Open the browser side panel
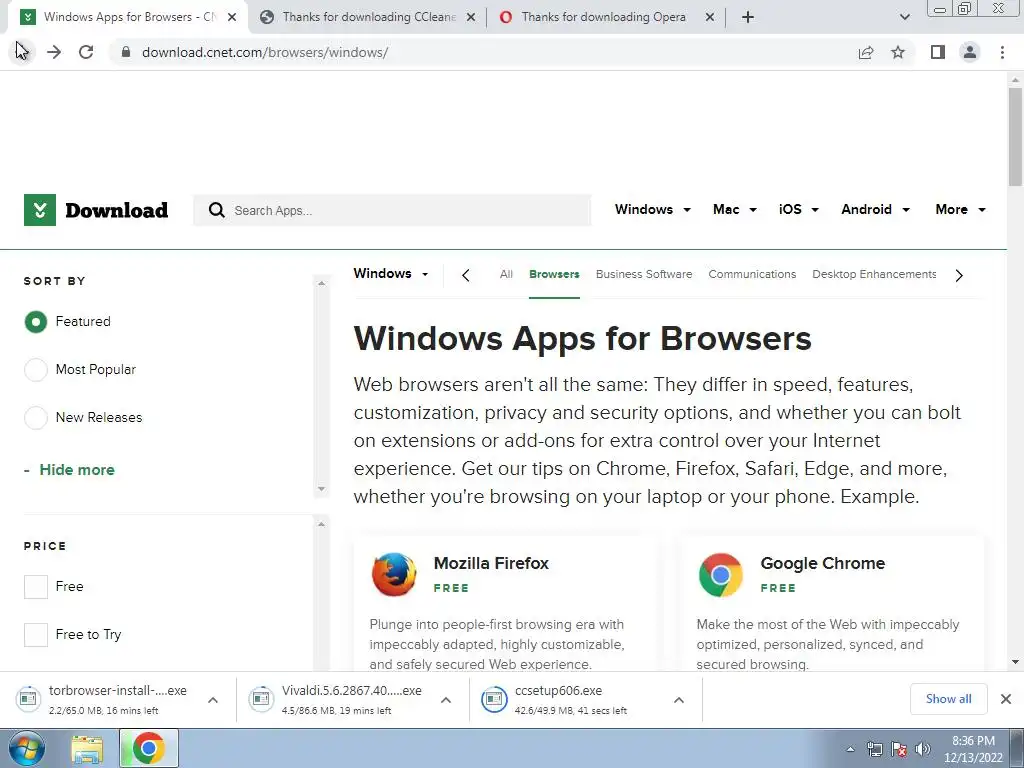Screen dimensions: 1024x768 (x=938, y=52)
